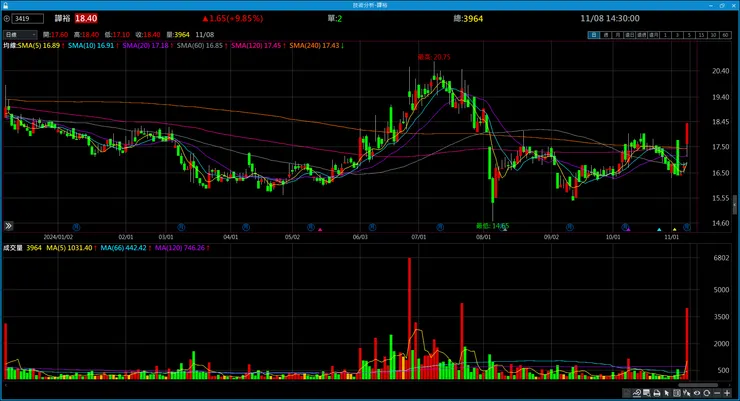Click the plus zoom-in icon

tap(727, 393)
